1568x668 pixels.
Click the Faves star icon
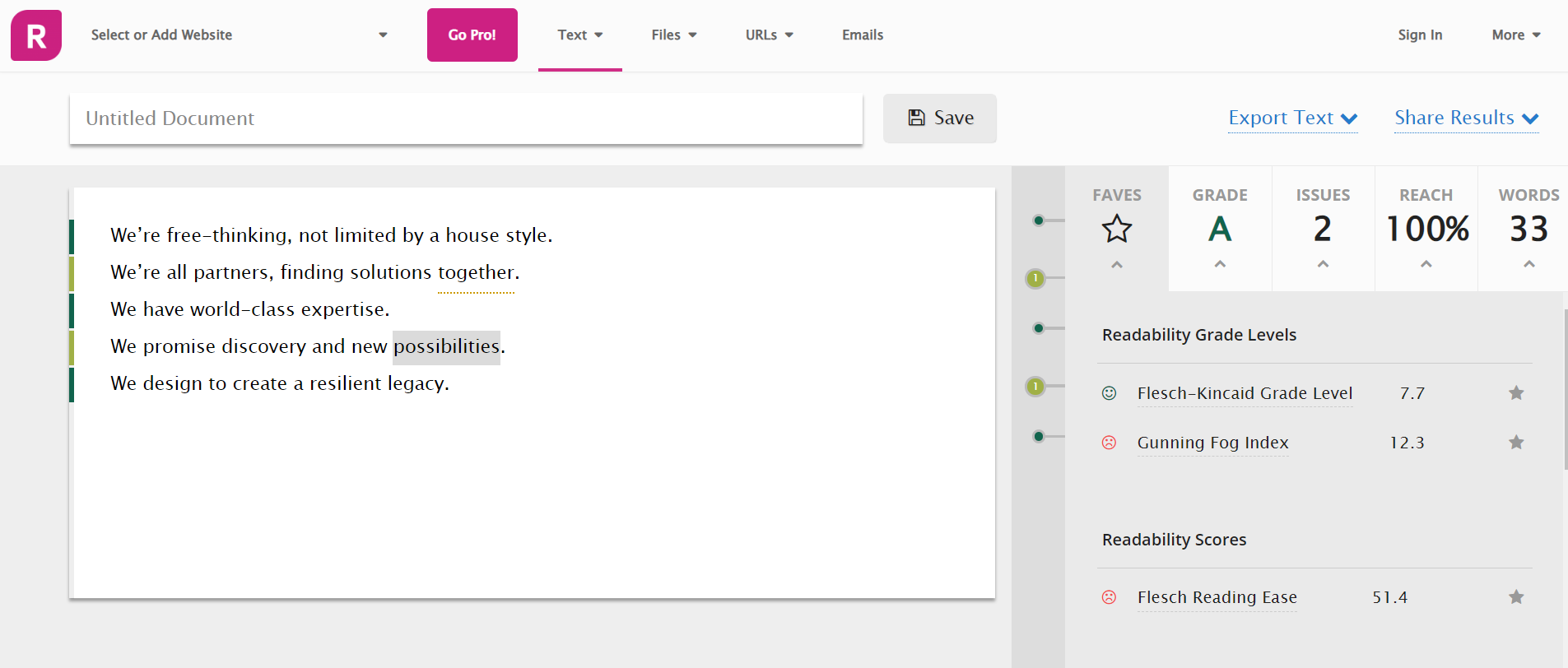pyautogui.click(x=1117, y=228)
